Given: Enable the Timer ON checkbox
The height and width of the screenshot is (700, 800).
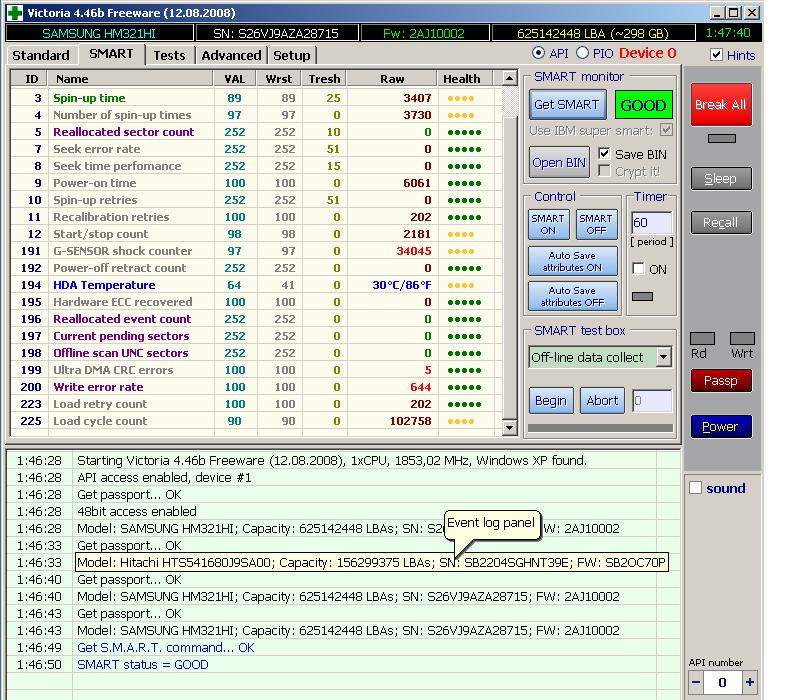Looking at the screenshot, I should tap(639, 269).
